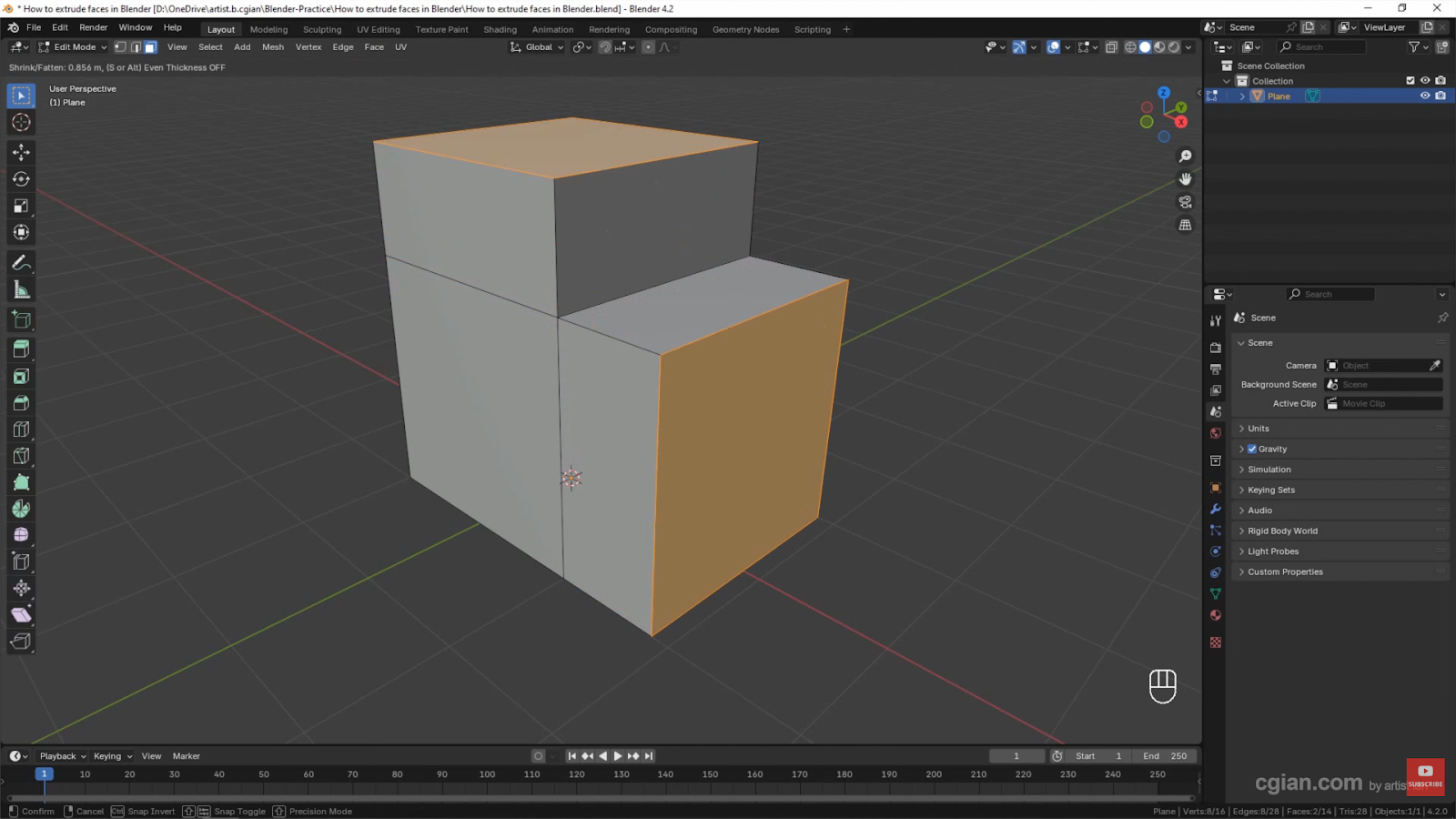Viewport: 1456px width, 819px height.
Task: Open the Playback dropdown in timeline
Action: pos(62,756)
